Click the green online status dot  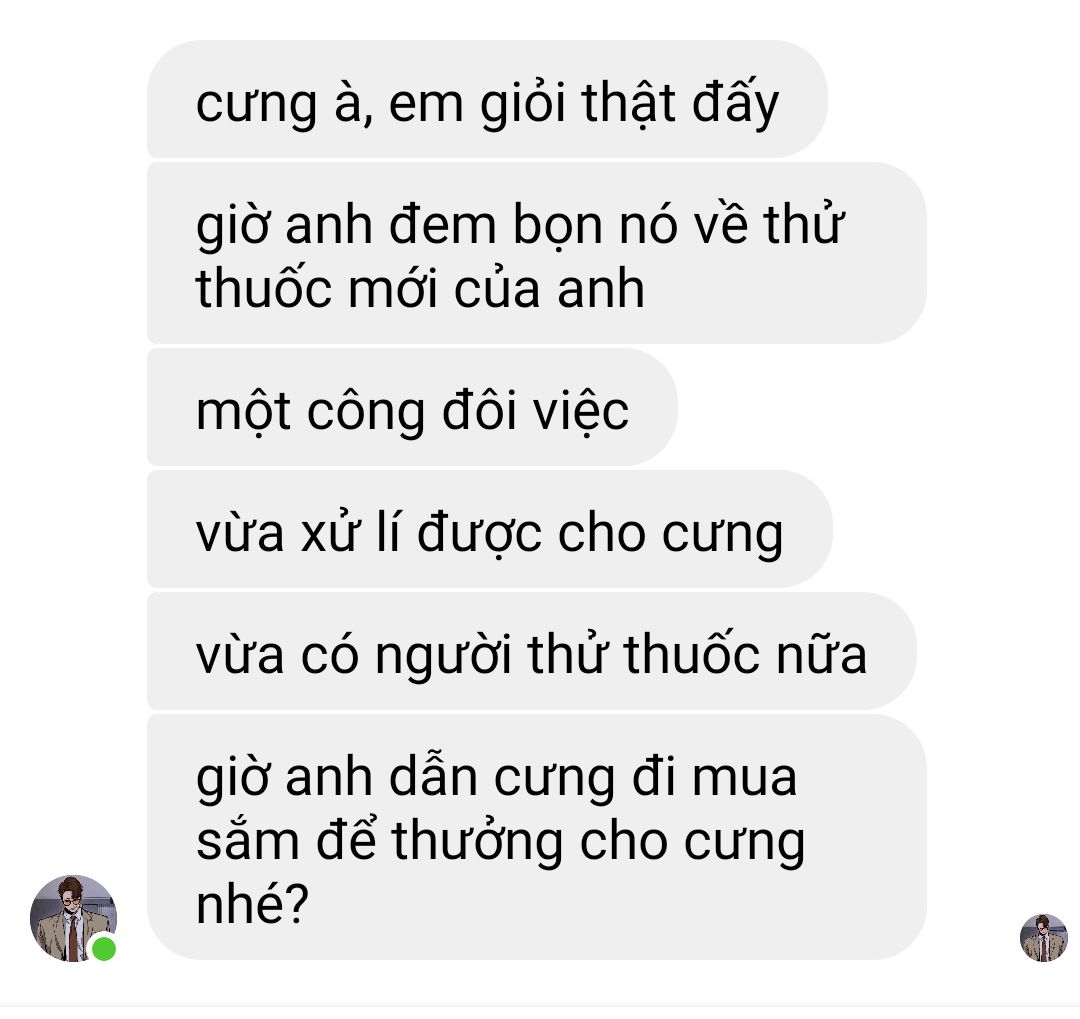click(x=104, y=949)
